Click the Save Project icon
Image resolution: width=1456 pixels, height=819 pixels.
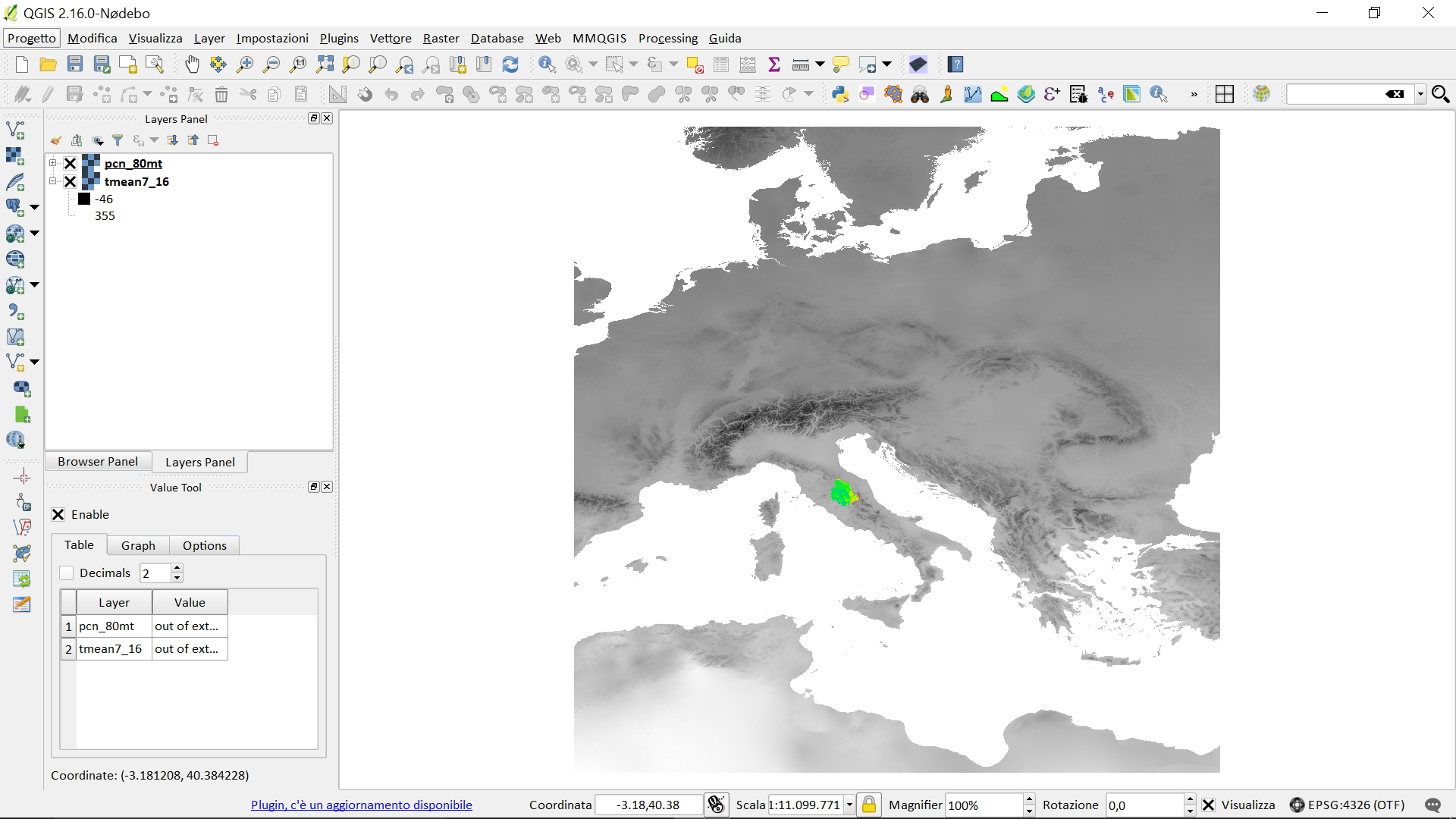74,64
